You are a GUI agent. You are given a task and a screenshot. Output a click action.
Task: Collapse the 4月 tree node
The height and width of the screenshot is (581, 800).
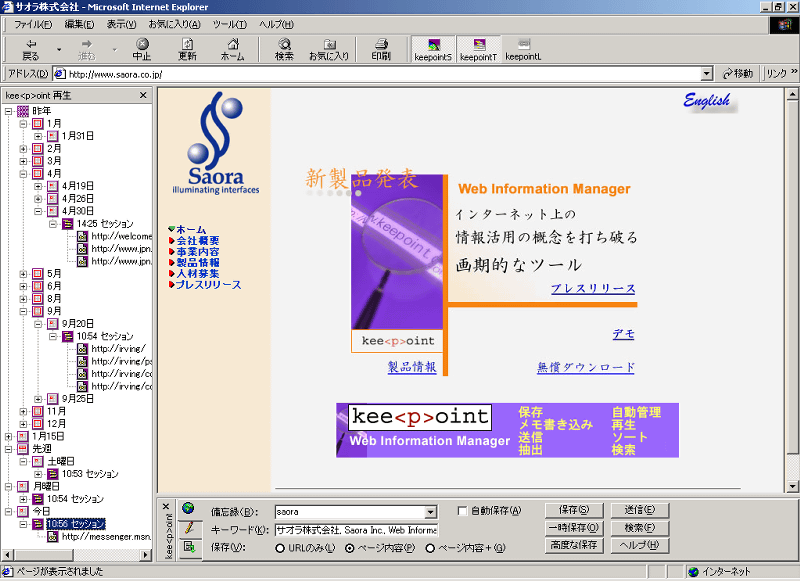tap(23, 174)
